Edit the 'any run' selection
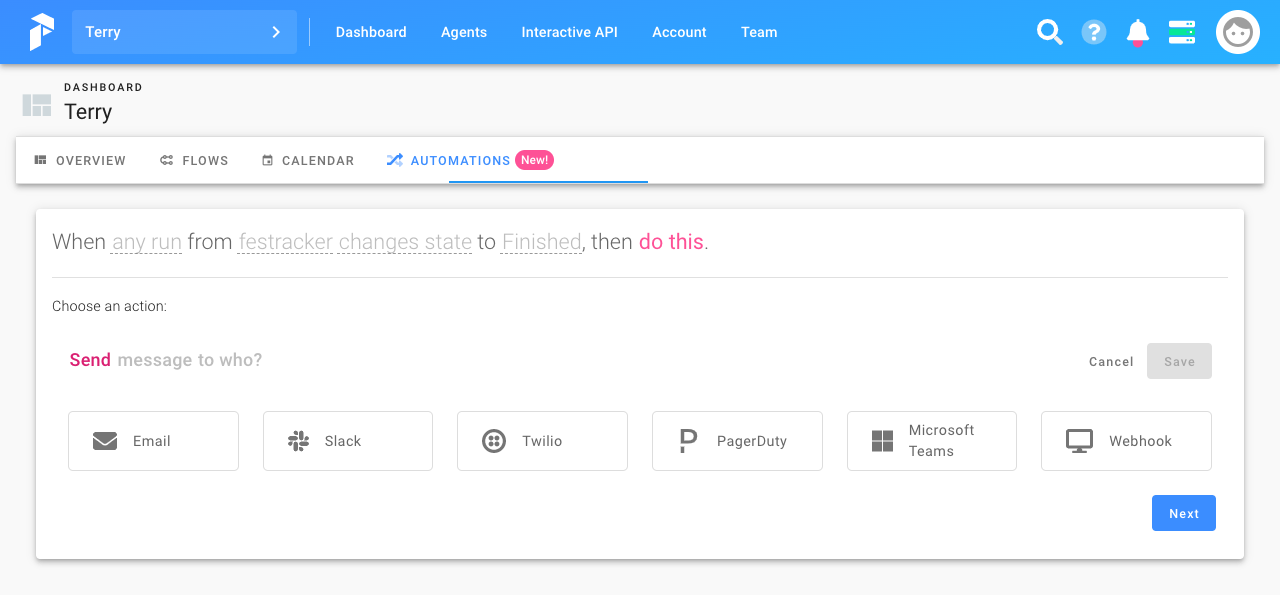Viewport: 1280px width, 595px height. (x=146, y=242)
